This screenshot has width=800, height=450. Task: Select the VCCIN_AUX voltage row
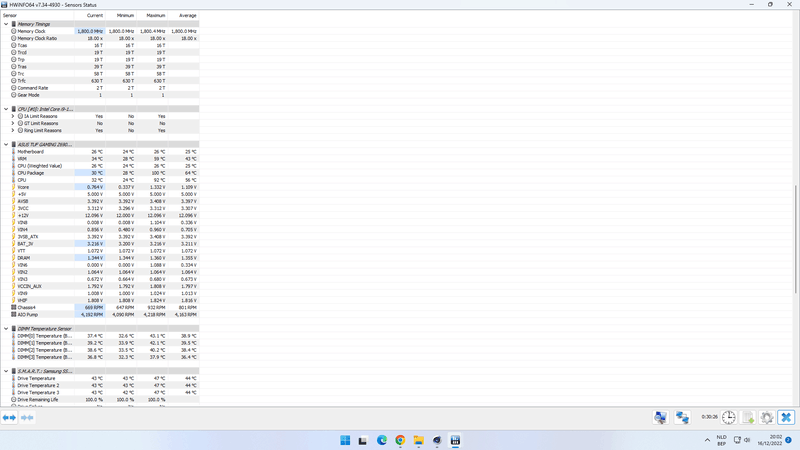[100, 286]
